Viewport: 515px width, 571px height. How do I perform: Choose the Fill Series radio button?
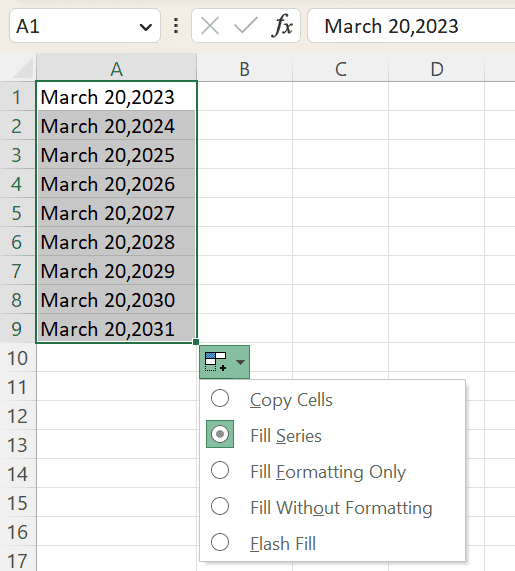[x=220, y=434]
